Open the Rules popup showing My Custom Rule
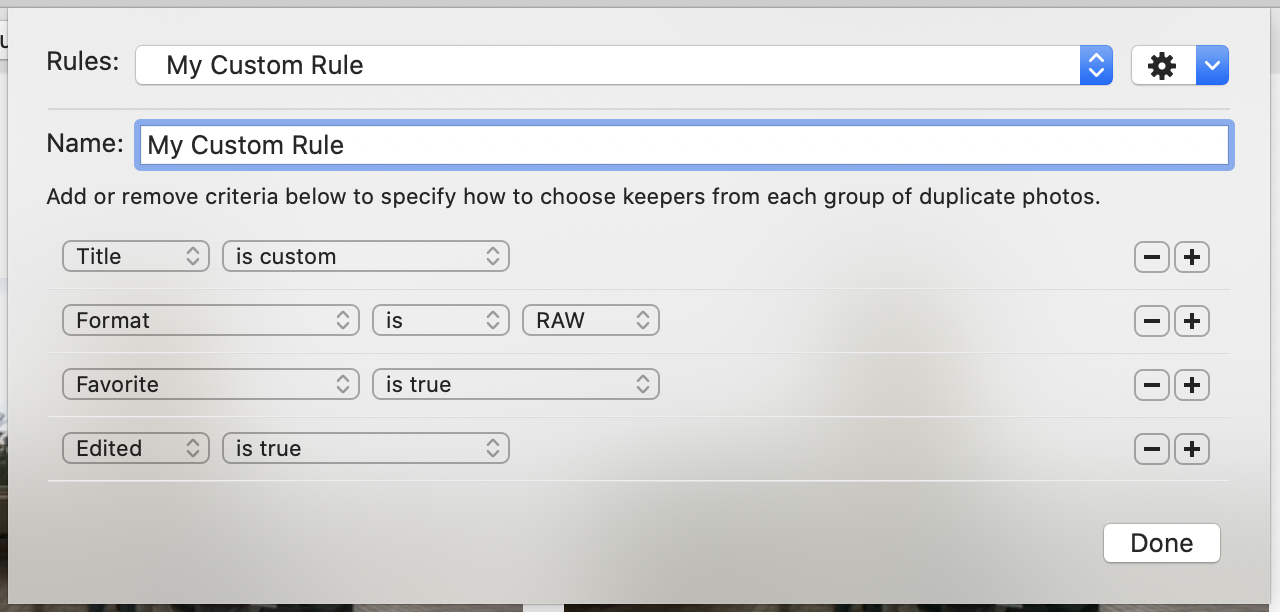The image size is (1280, 612). click(623, 66)
